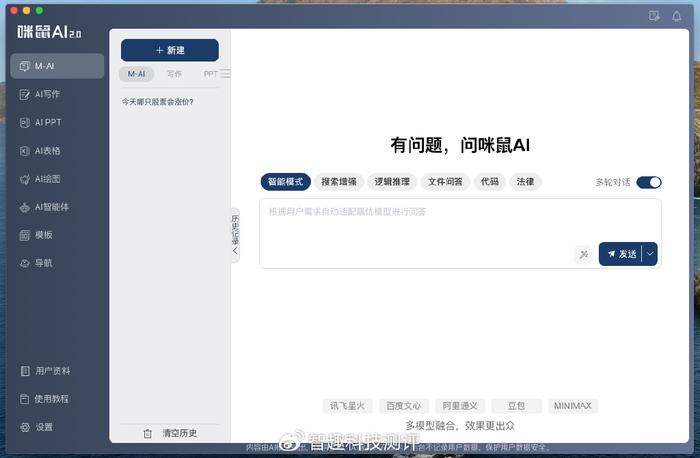Select 文件问答 mode
Viewport: 700px width, 458px height.
[445, 182]
